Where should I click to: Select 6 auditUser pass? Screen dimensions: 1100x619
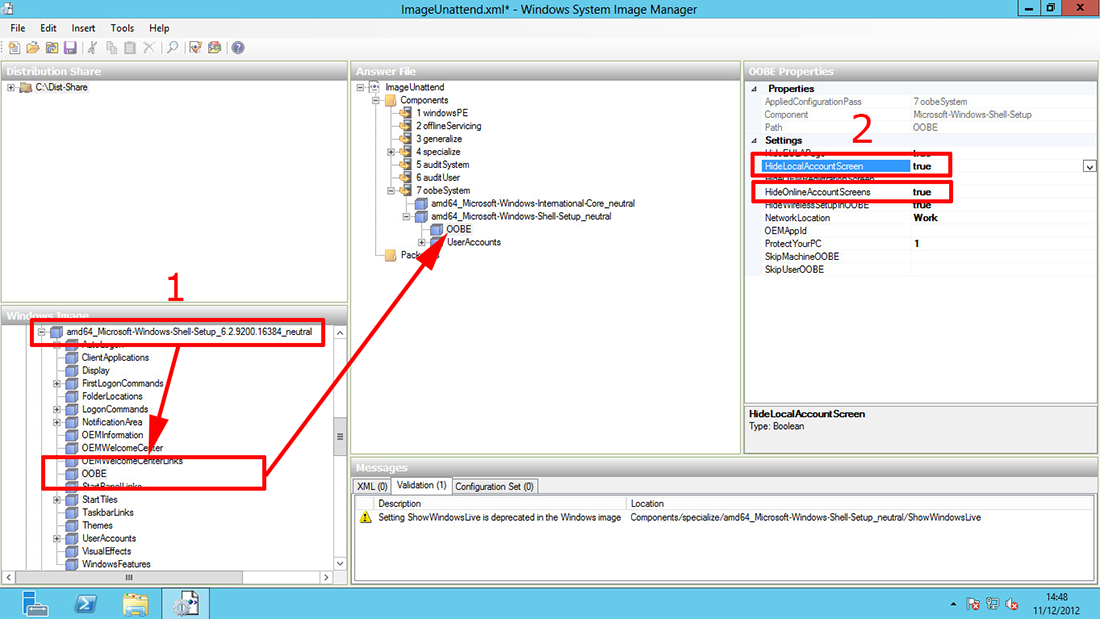click(x=438, y=178)
